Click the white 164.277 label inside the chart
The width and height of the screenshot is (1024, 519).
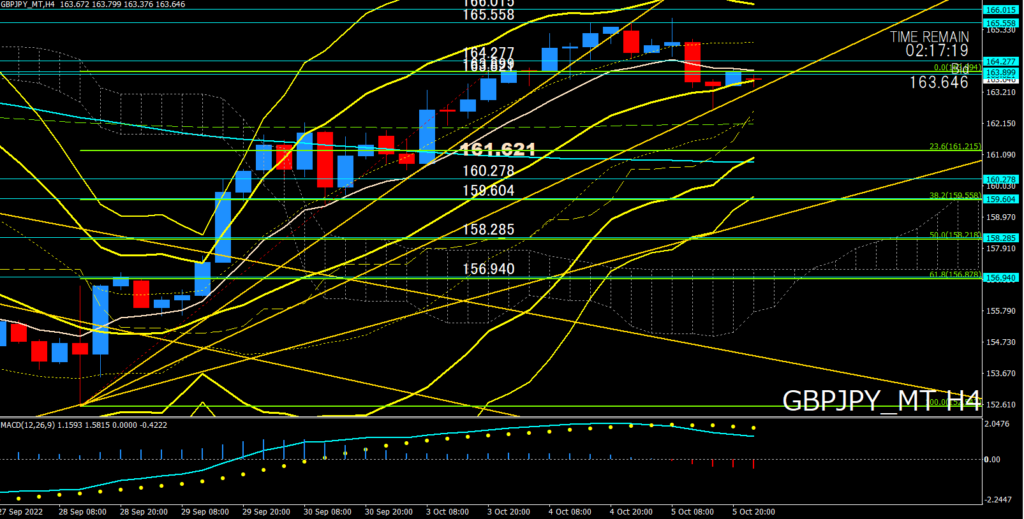(488, 52)
